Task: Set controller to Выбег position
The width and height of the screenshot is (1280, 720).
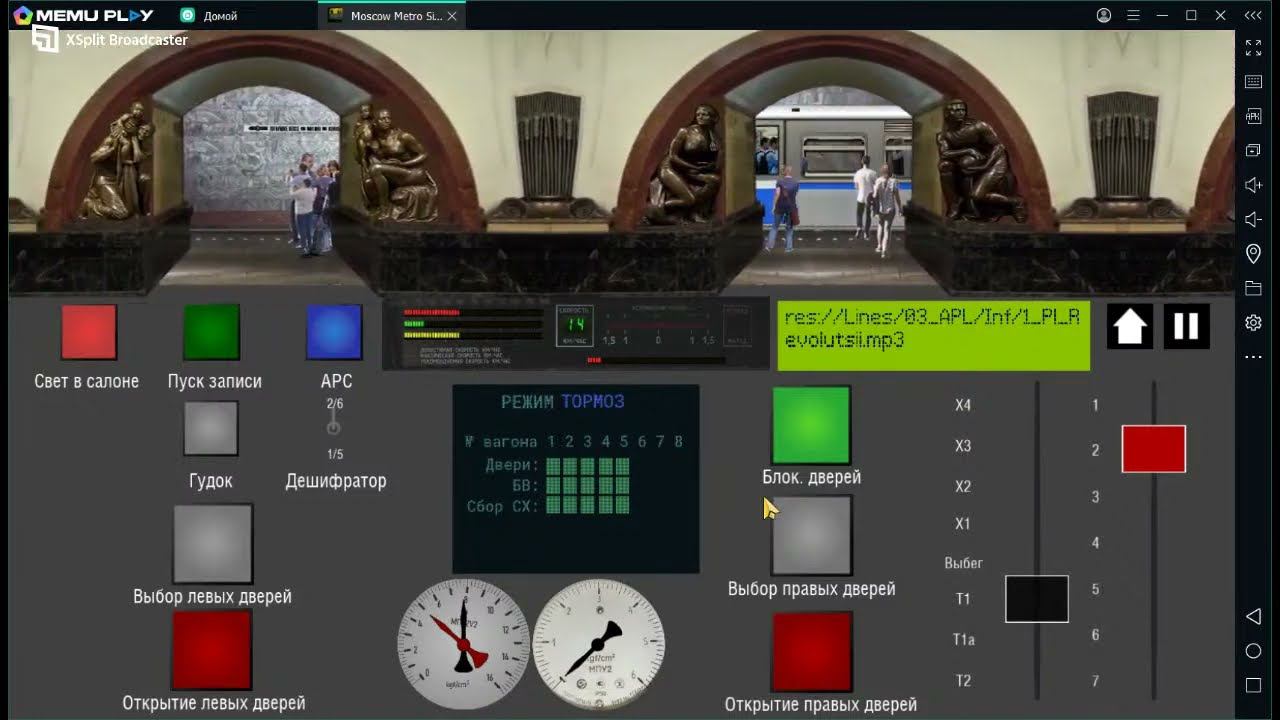Action: [964, 563]
